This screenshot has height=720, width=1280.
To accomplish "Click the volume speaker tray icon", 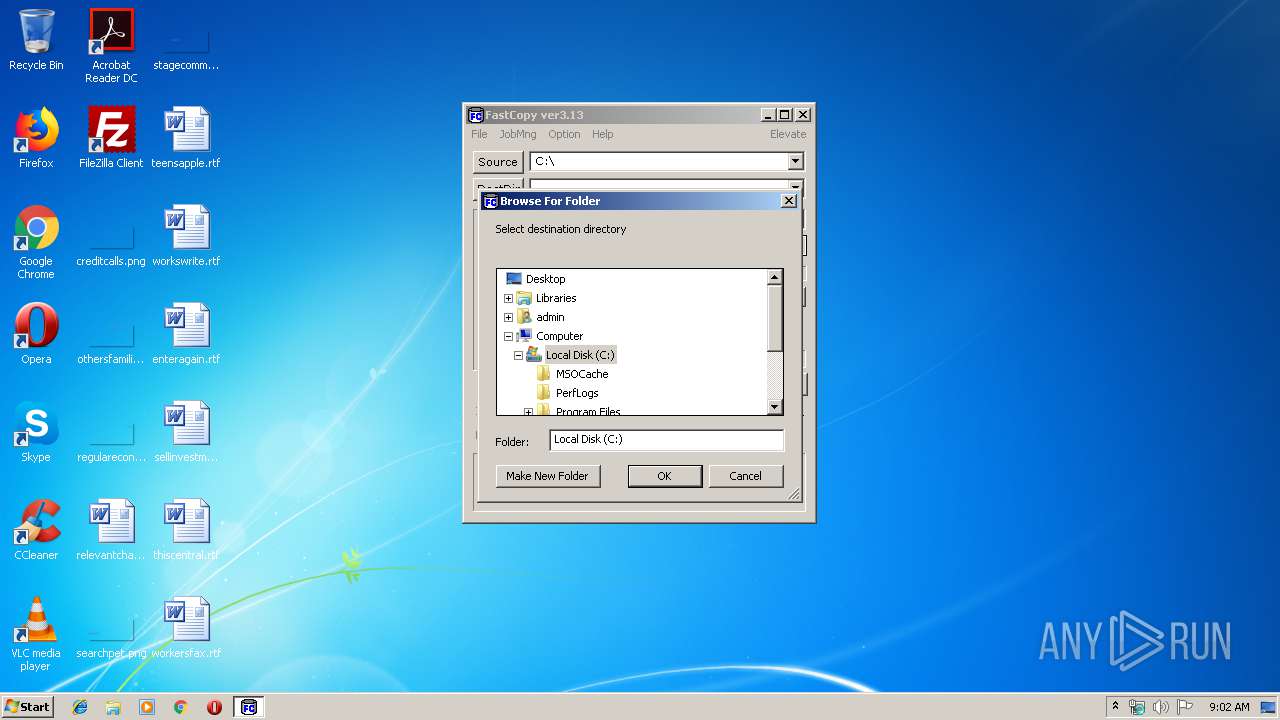I will tap(1160, 707).
